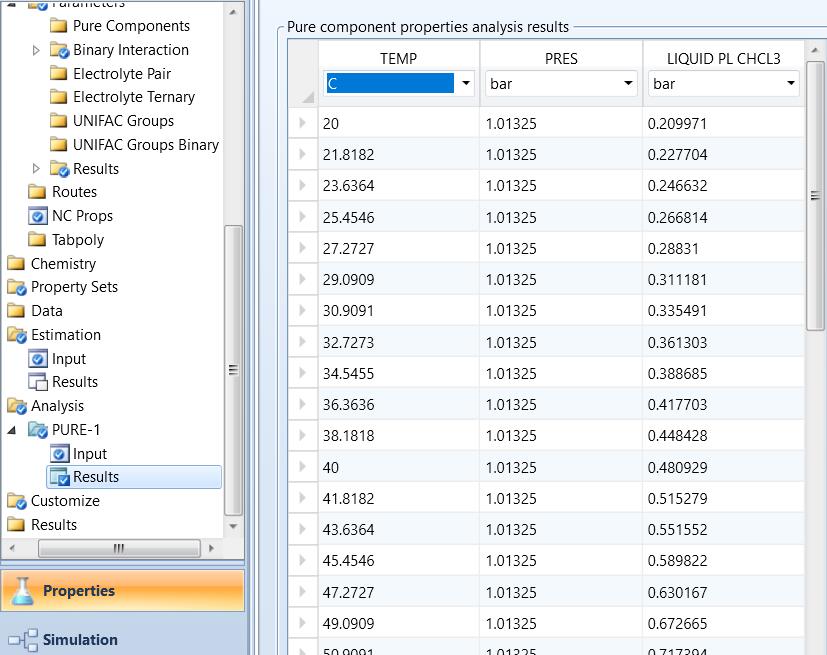Open the NC Props form icon
This screenshot has width=827, height=655.
point(38,216)
